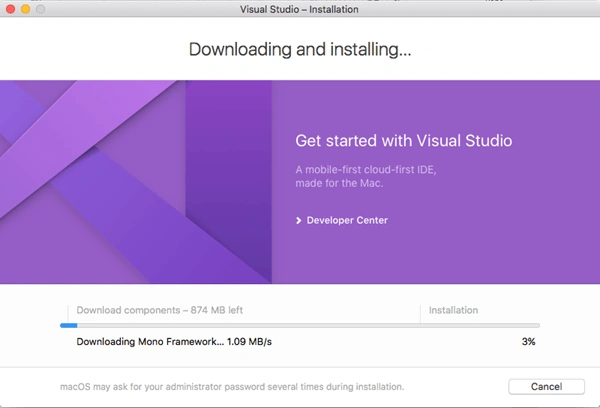Click the download progress bar
This screenshot has width=600, height=408.
(300, 325)
